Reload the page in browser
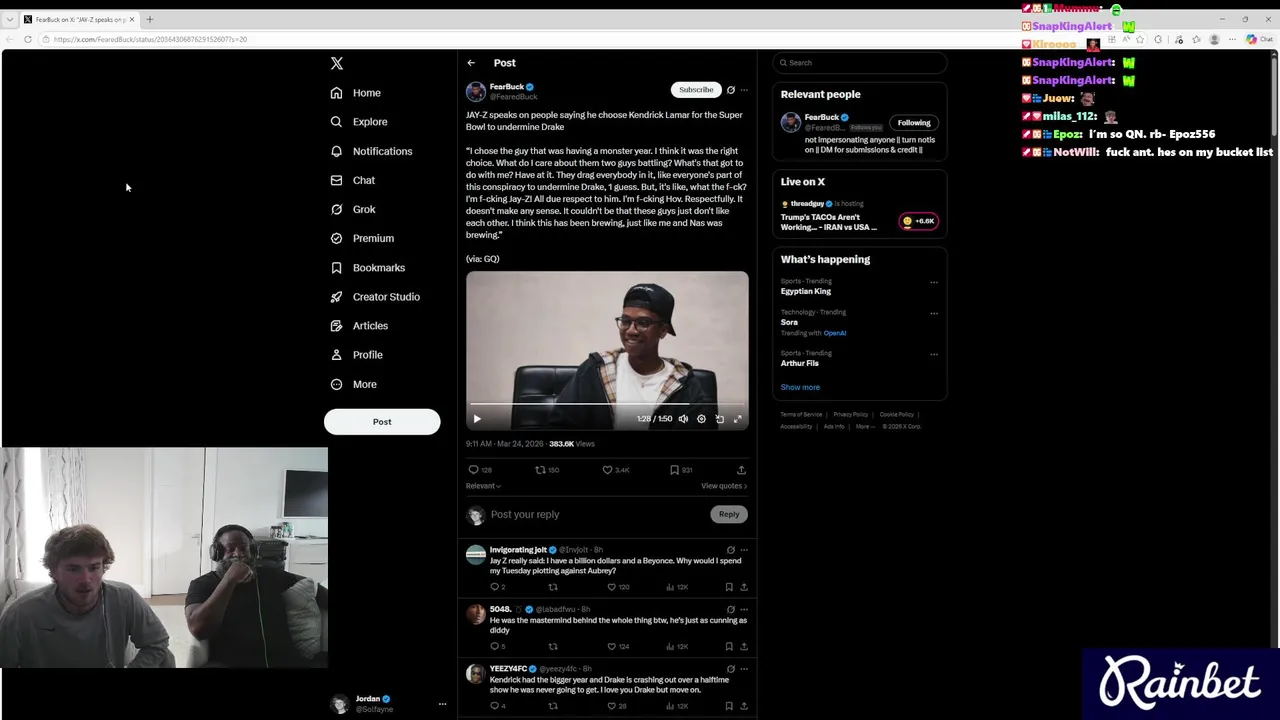This screenshot has width=1280, height=720. [x=28, y=39]
